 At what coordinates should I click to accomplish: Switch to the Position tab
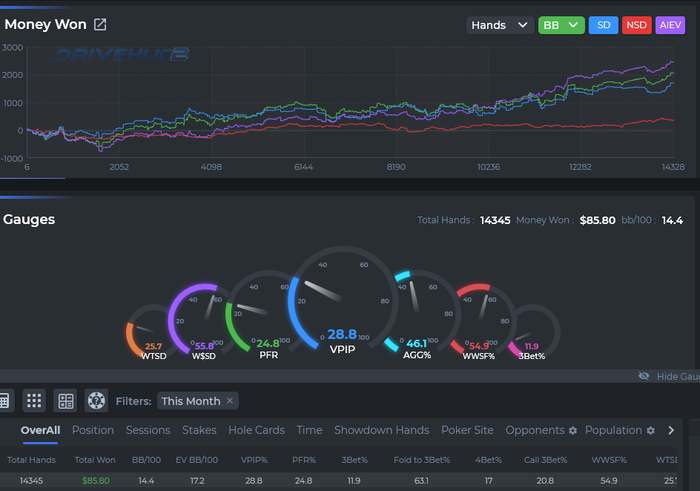click(x=93, y=430)
